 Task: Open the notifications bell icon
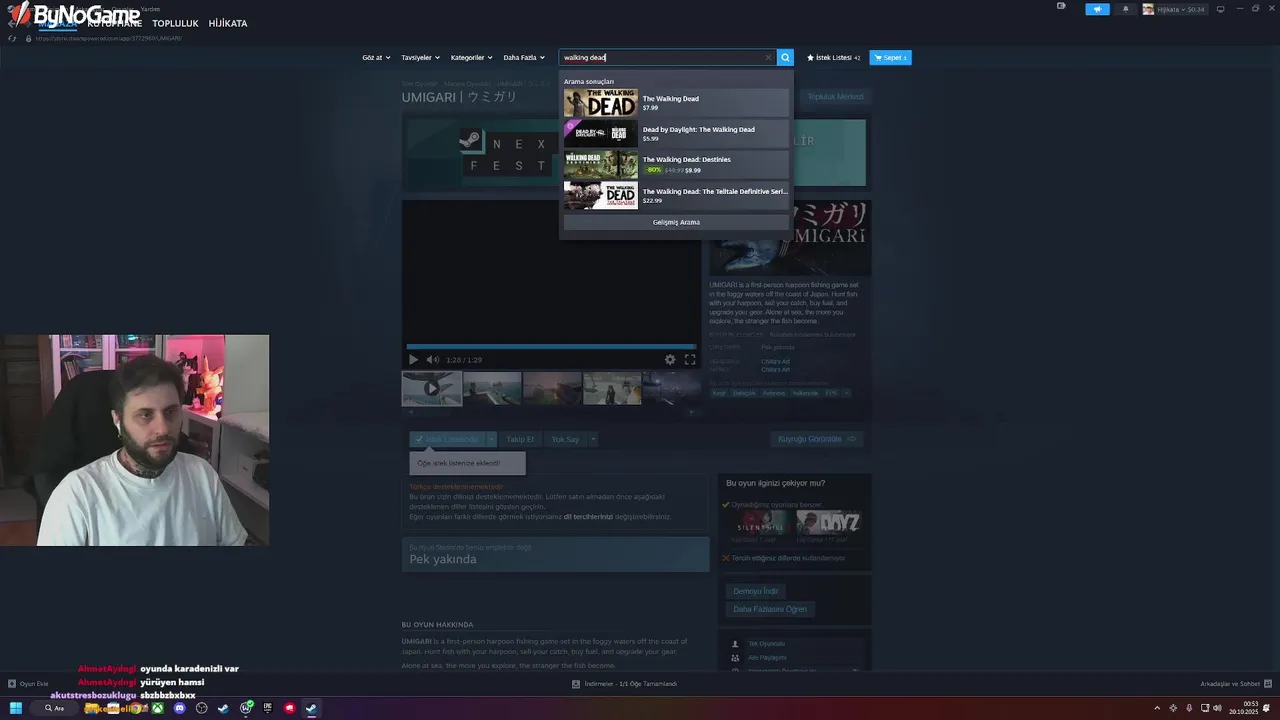coord(1125,9)
